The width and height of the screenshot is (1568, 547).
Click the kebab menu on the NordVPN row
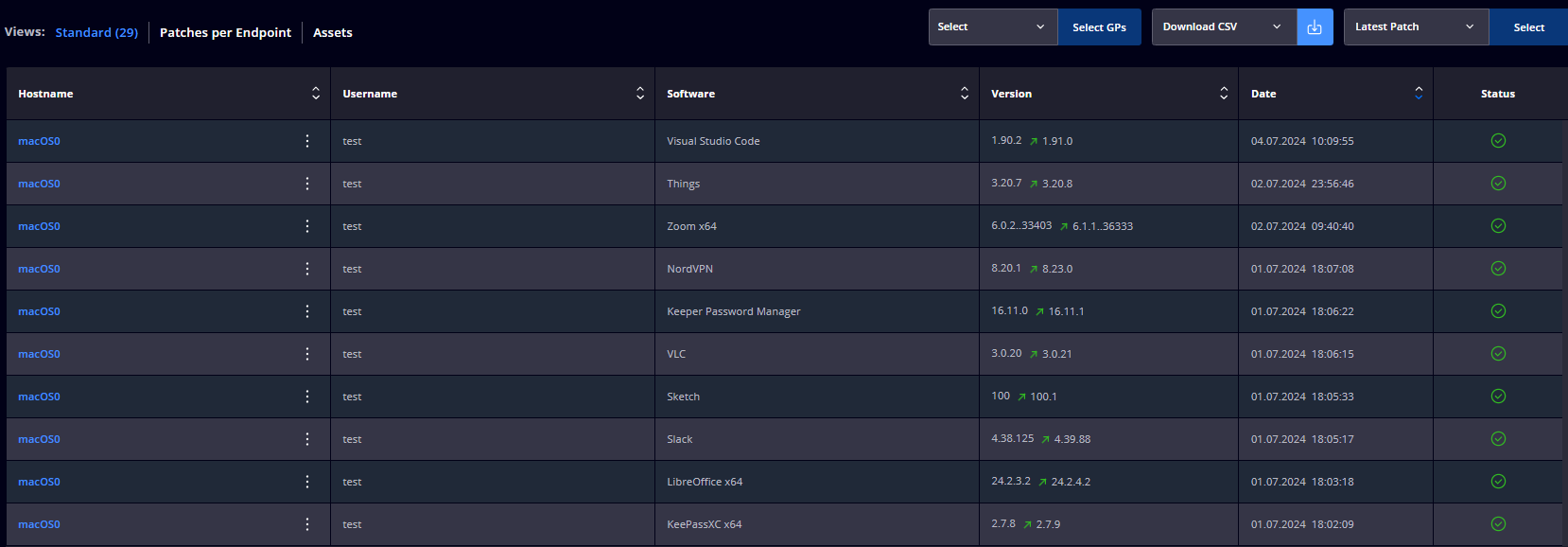pyautogui.click(x=307, y=269)
